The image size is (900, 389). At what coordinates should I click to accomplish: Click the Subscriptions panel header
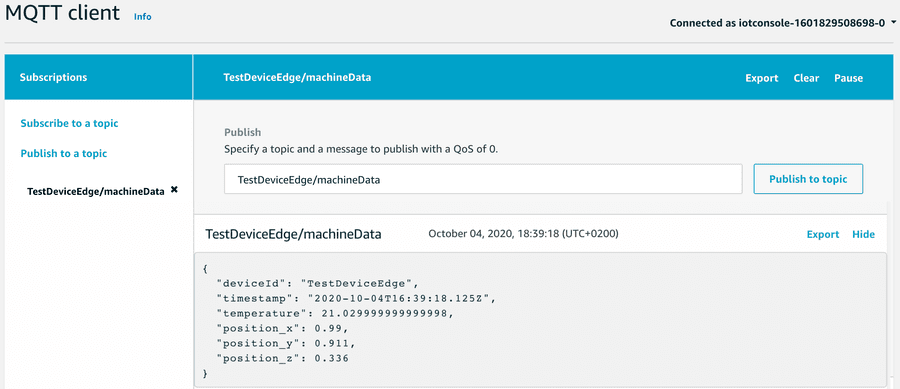click(99, 77)
